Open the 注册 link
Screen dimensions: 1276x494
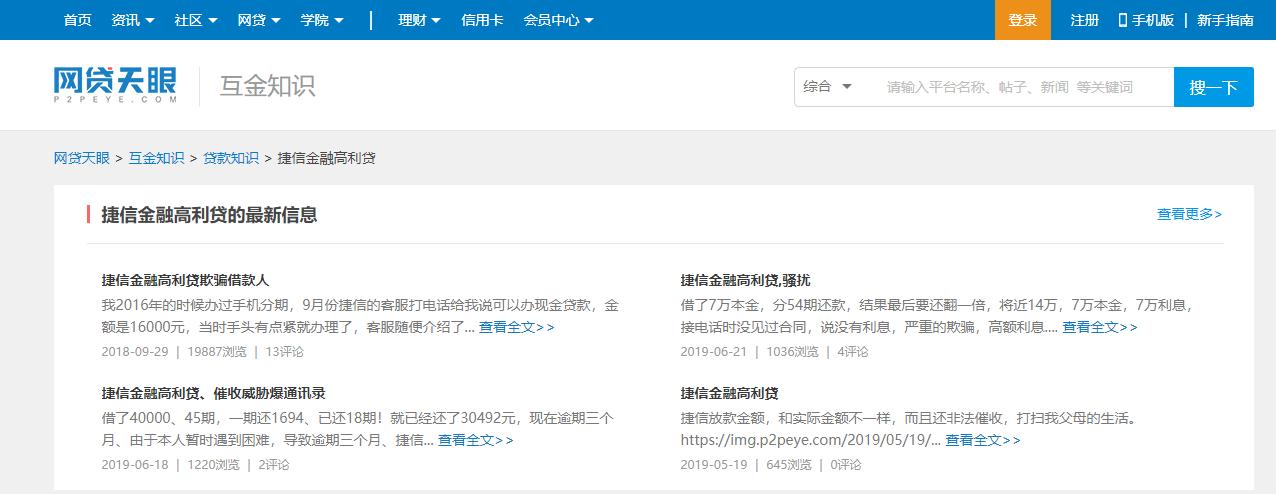1084,20
